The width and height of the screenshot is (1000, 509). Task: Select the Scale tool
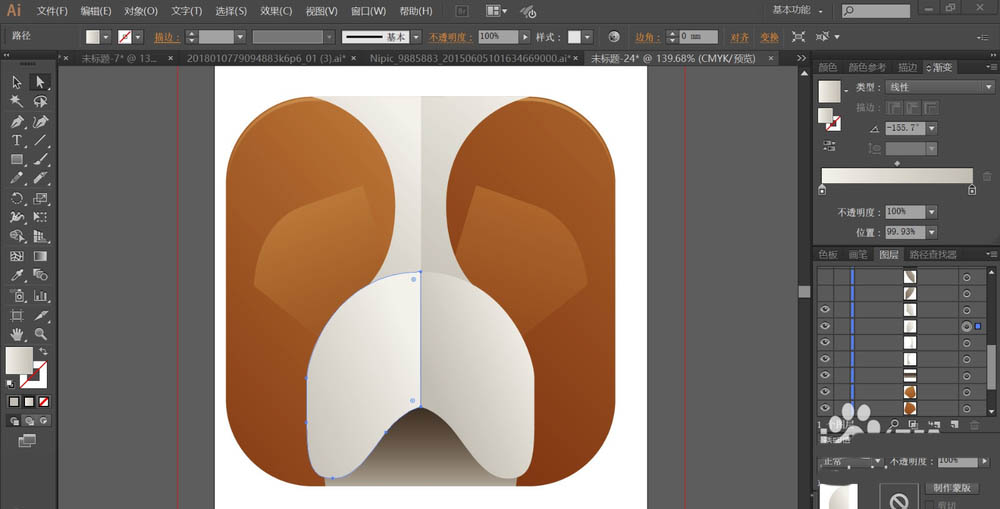(x=40, y=198)
